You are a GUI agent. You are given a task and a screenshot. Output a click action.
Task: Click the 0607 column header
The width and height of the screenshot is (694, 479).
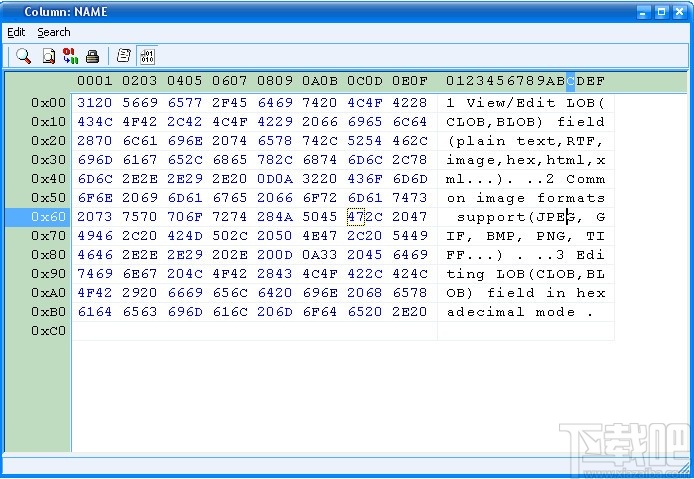coord(229,81)
